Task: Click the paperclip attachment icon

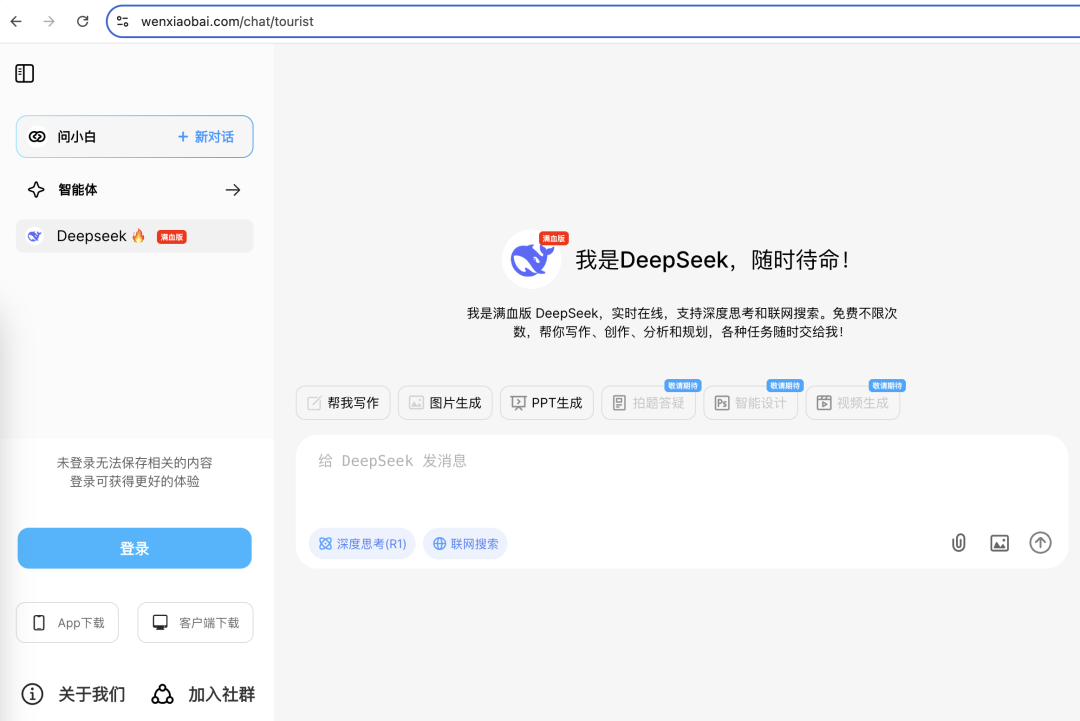Action: [x=958, y=543]
